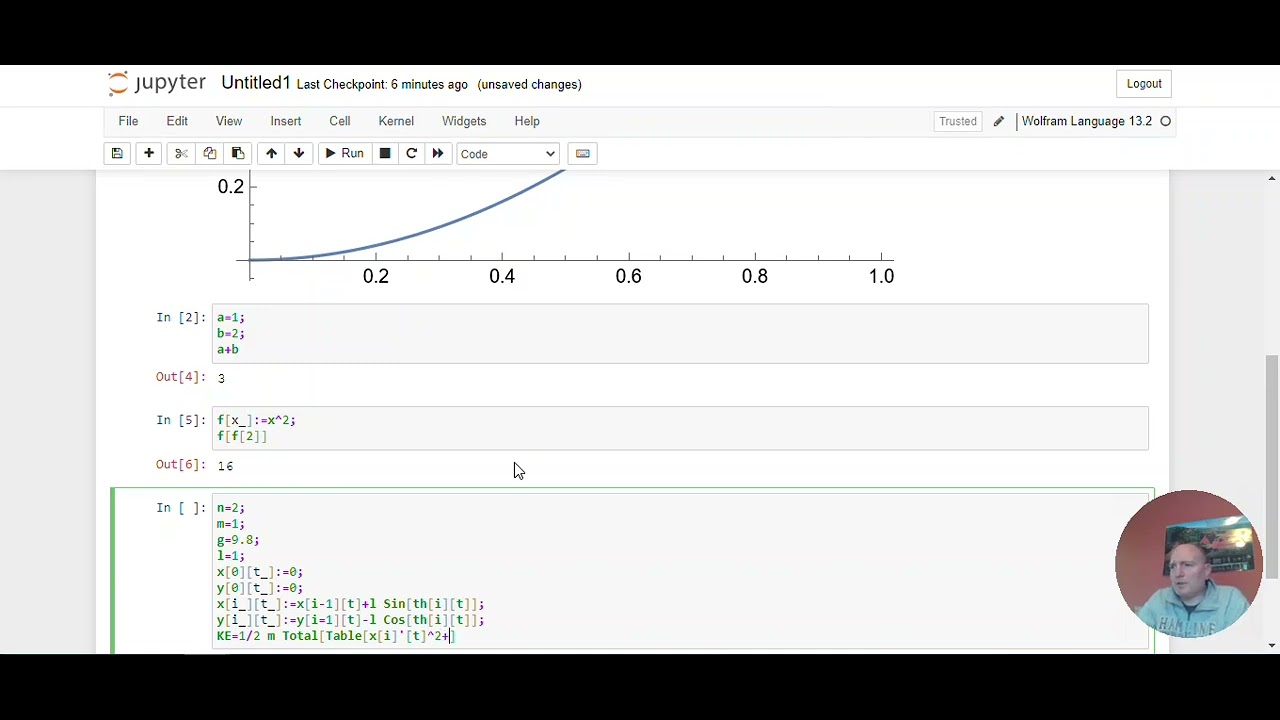
Task: Click the In [2] prompt label
Action: tap(181, 317)
